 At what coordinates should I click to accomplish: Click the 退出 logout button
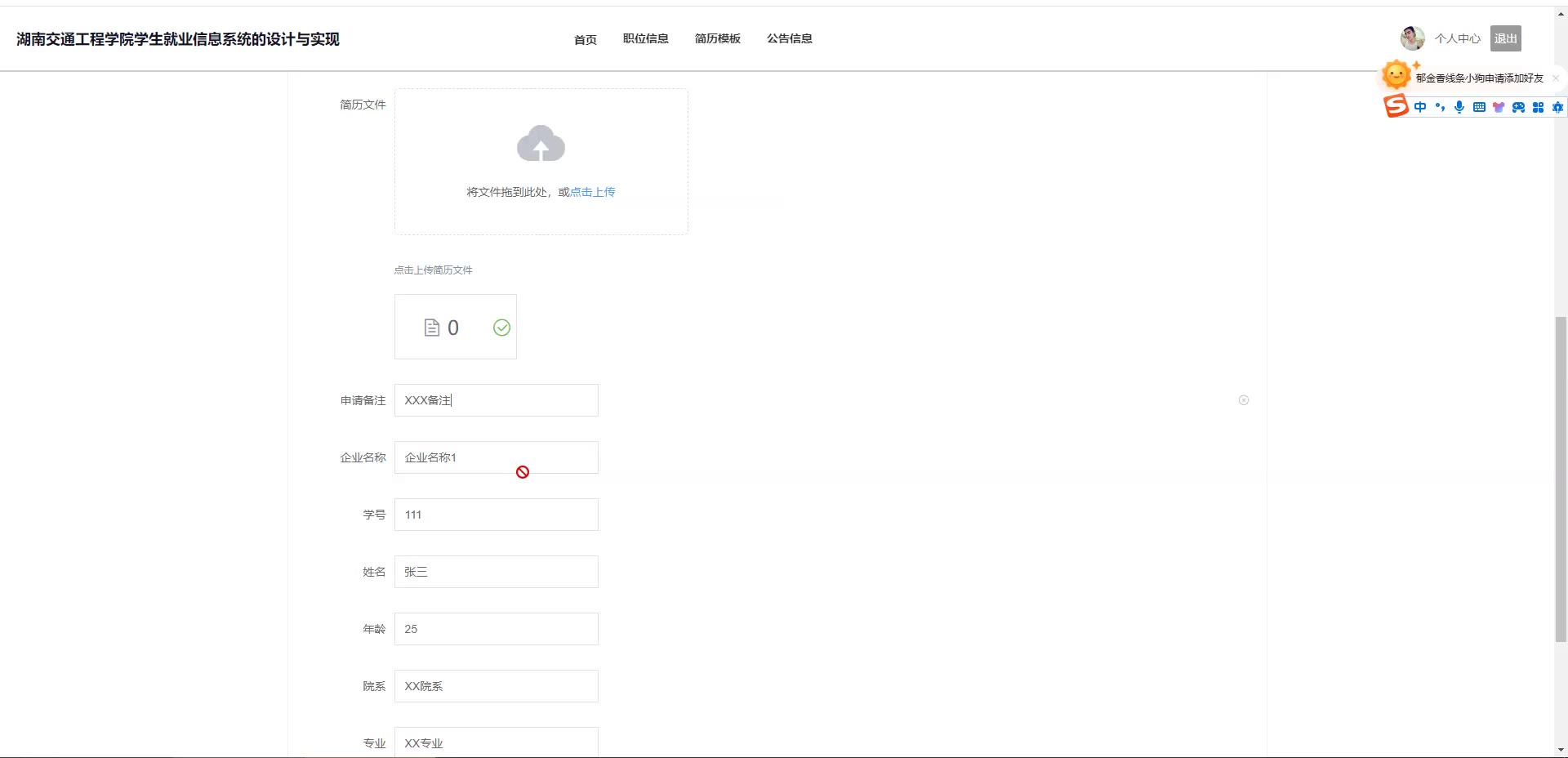click(x=1506, y=38)
